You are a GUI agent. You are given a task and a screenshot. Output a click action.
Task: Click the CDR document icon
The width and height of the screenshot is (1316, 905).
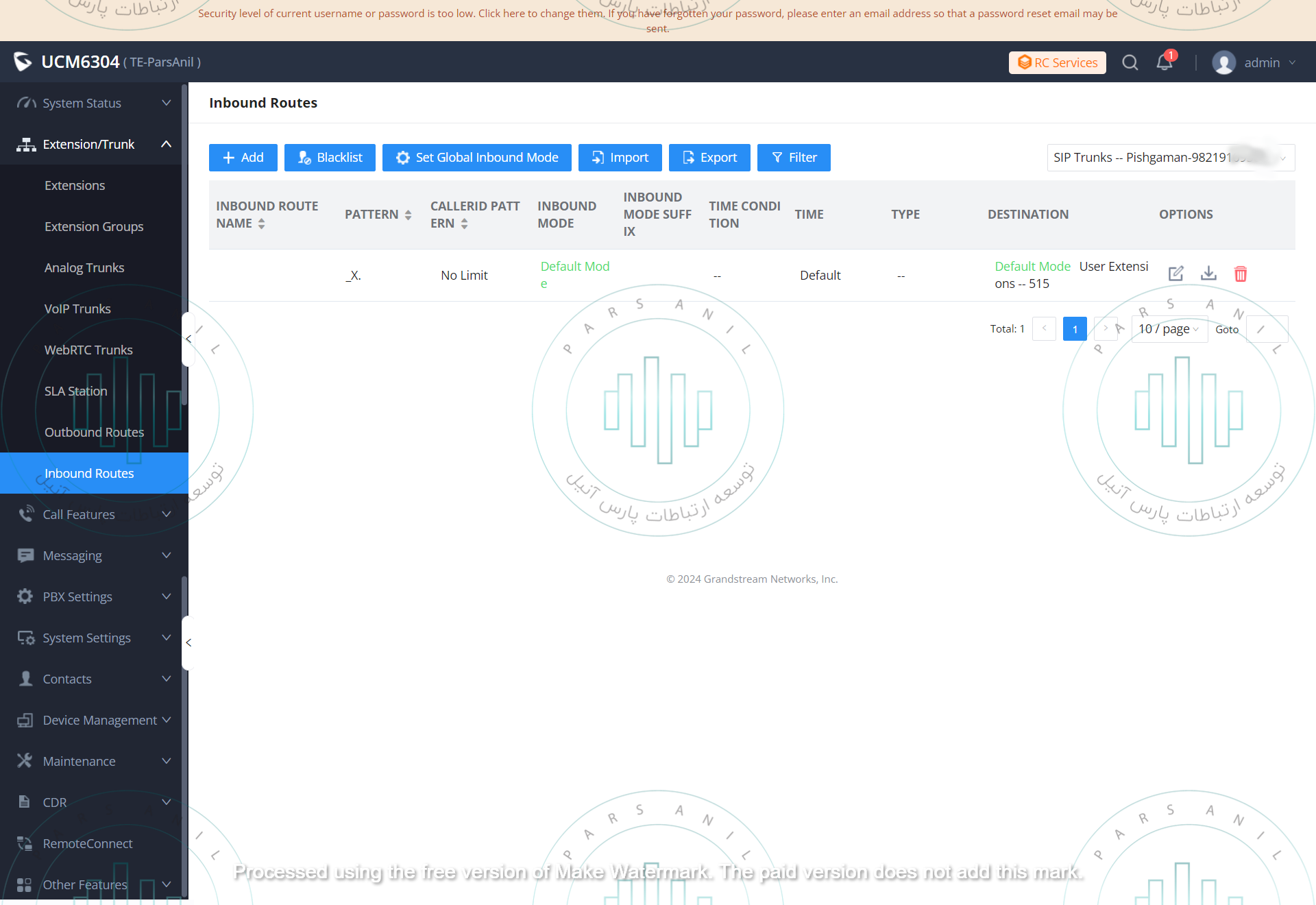click(x=25, y=801)
